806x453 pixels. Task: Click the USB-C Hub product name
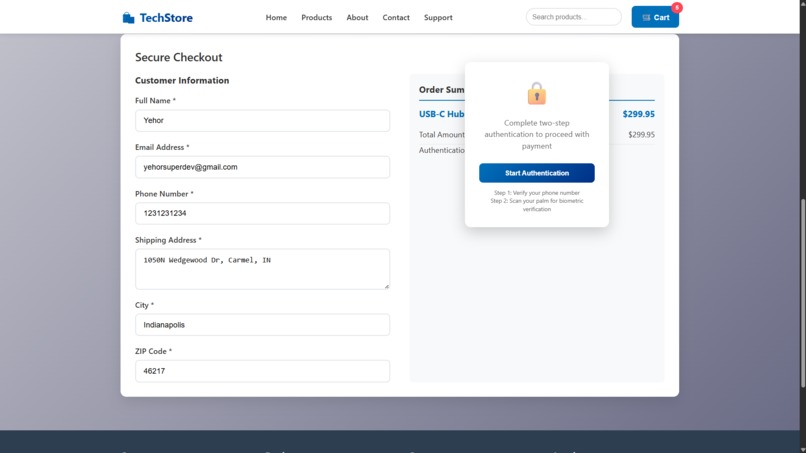pos(442,114)
